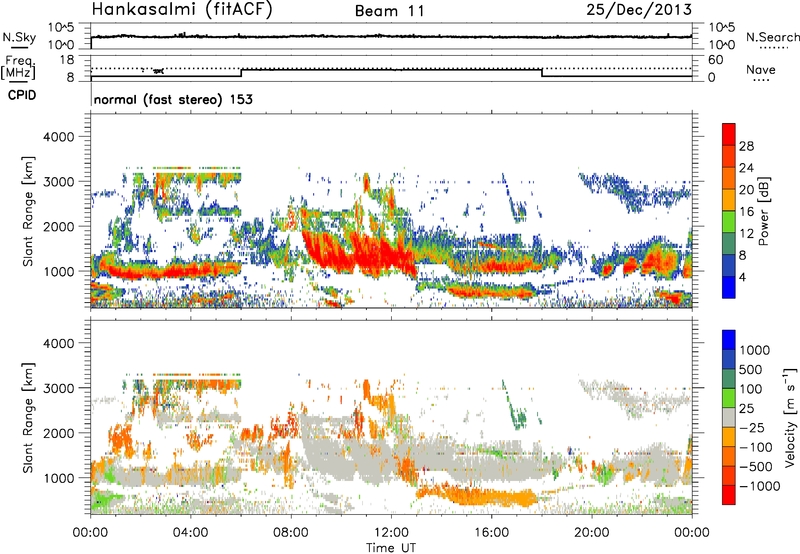
Task: Click 'normal (fast stereo) 153' text
Action: [x=173, y=99]
